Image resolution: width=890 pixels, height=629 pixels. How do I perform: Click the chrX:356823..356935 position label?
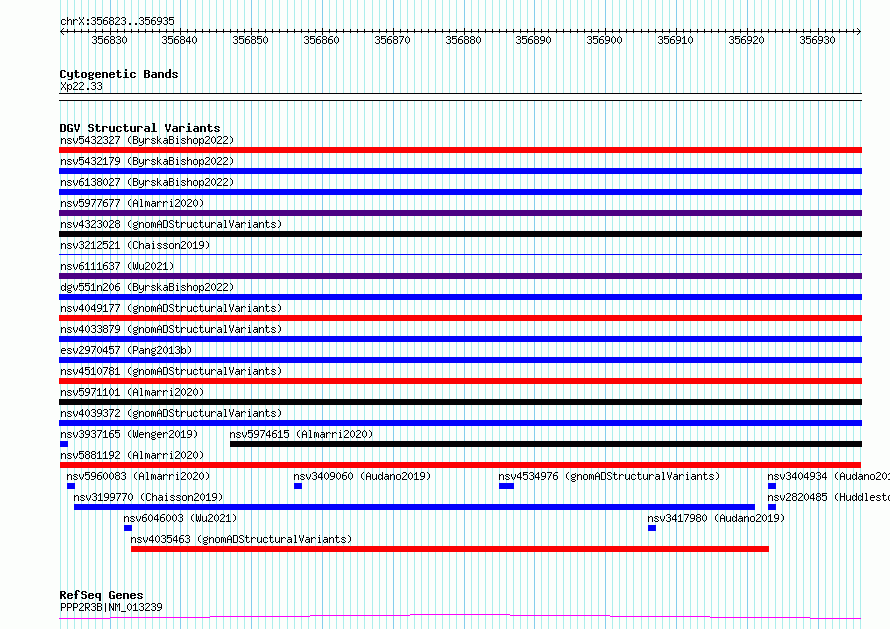point(117,21)
